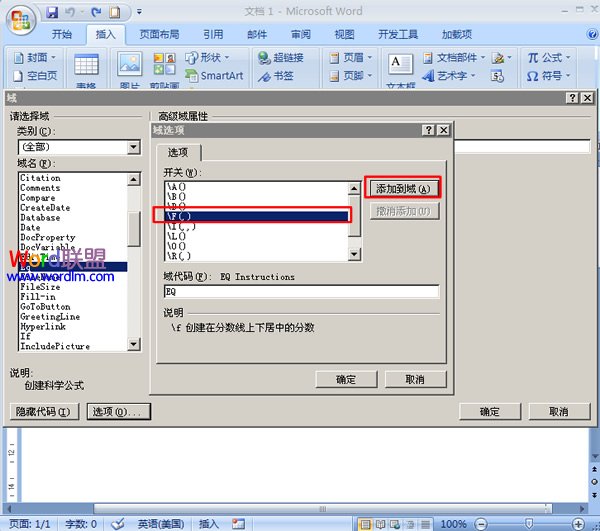Screen dimensions: 600x531
Task: Open the 类别 category dropdown
Action: (x=134, y=148)
